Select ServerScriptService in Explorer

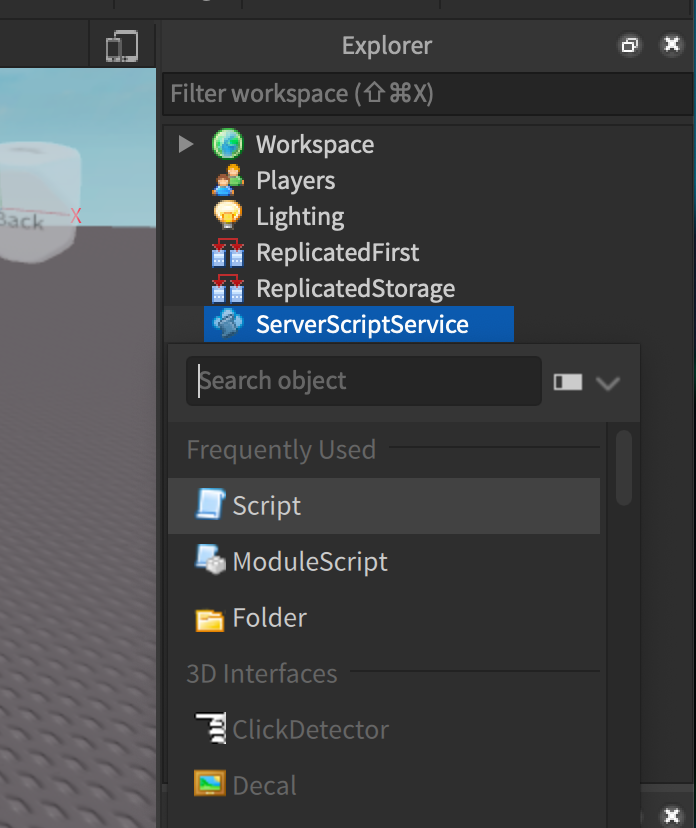click(x=359, y=324)
